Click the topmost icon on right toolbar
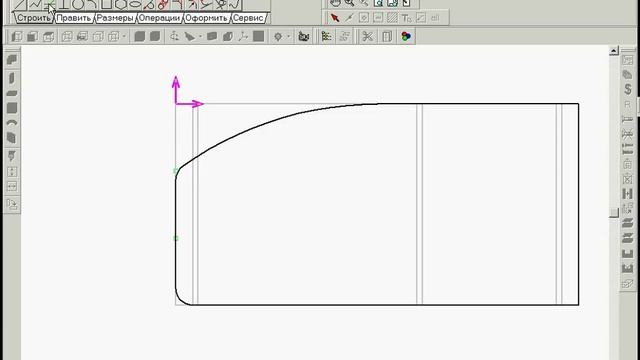This screenshot has height=360, width=640. (x=628, y=60)
